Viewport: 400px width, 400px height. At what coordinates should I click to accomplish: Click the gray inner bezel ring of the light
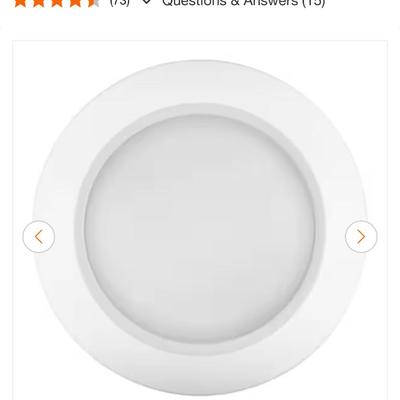point(200,109)
